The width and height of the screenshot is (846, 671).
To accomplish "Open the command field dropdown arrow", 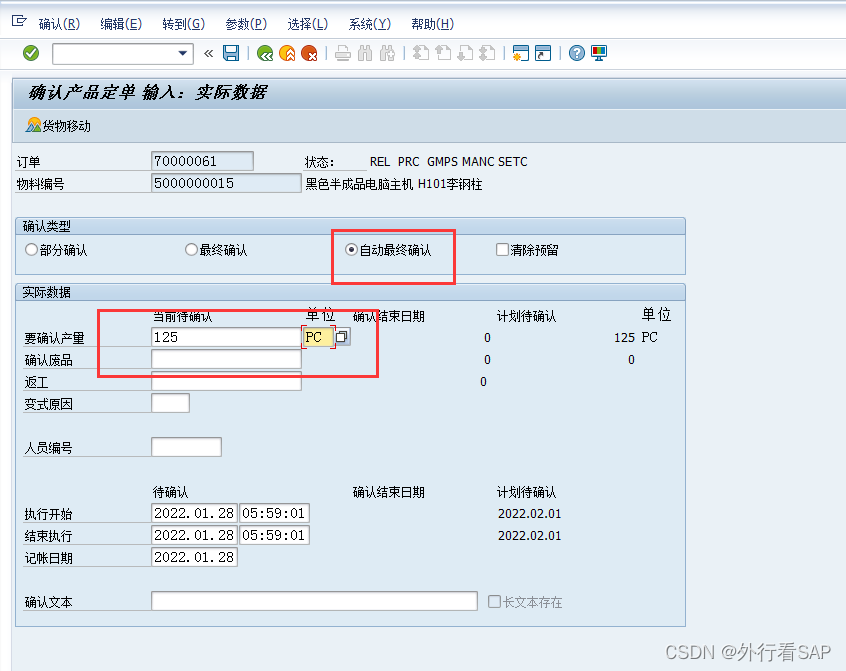I will (182, 53).
